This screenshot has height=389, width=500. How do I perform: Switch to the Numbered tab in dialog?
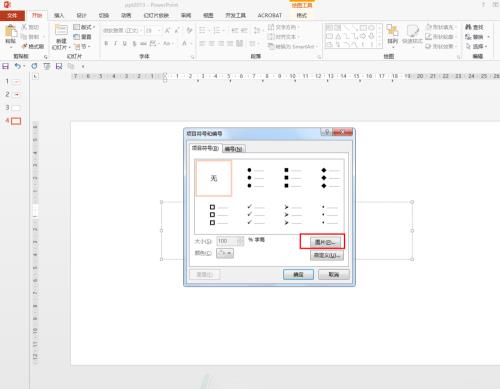point(234,149)
